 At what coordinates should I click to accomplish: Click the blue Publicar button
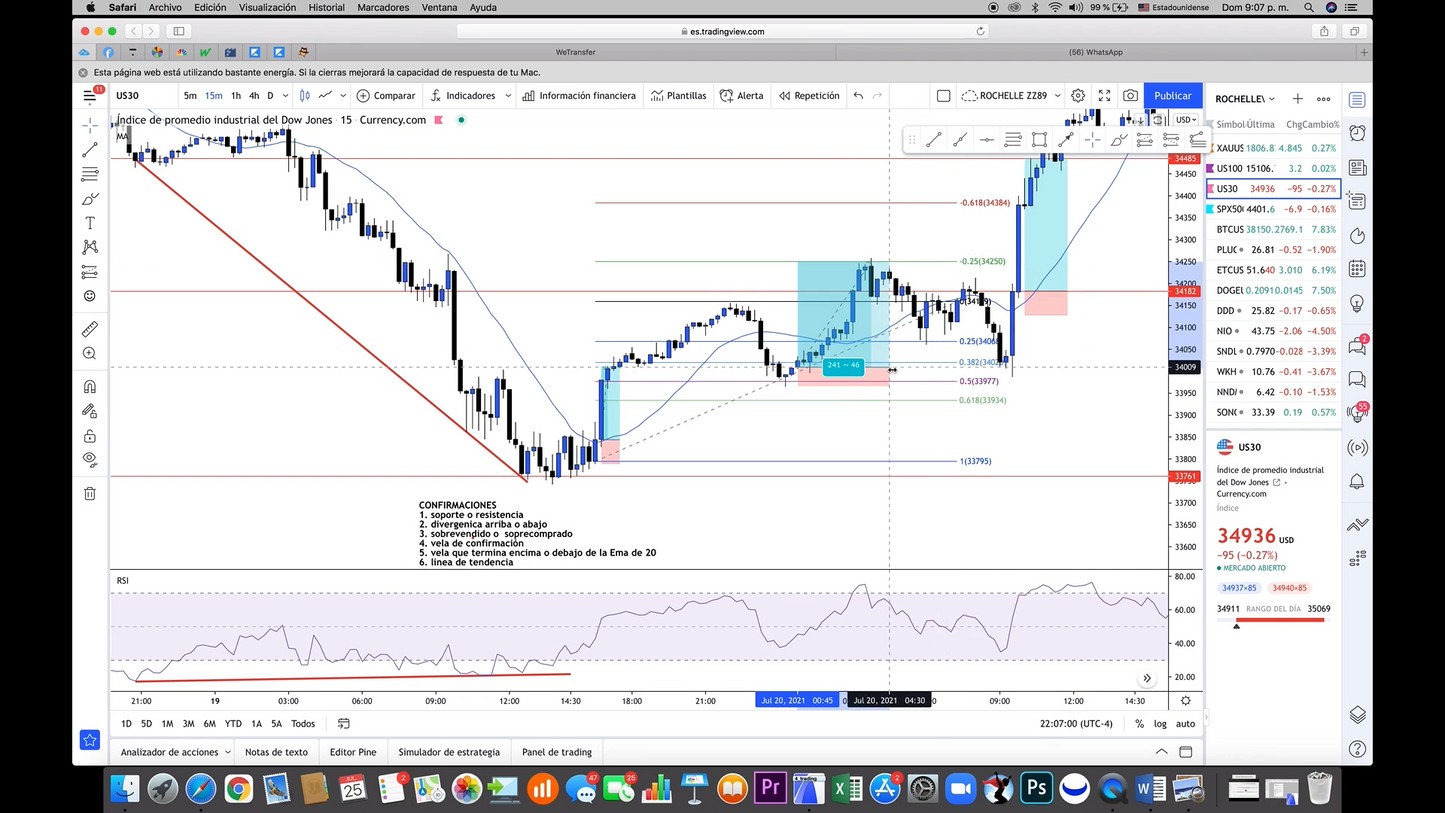click(1172, 96)
